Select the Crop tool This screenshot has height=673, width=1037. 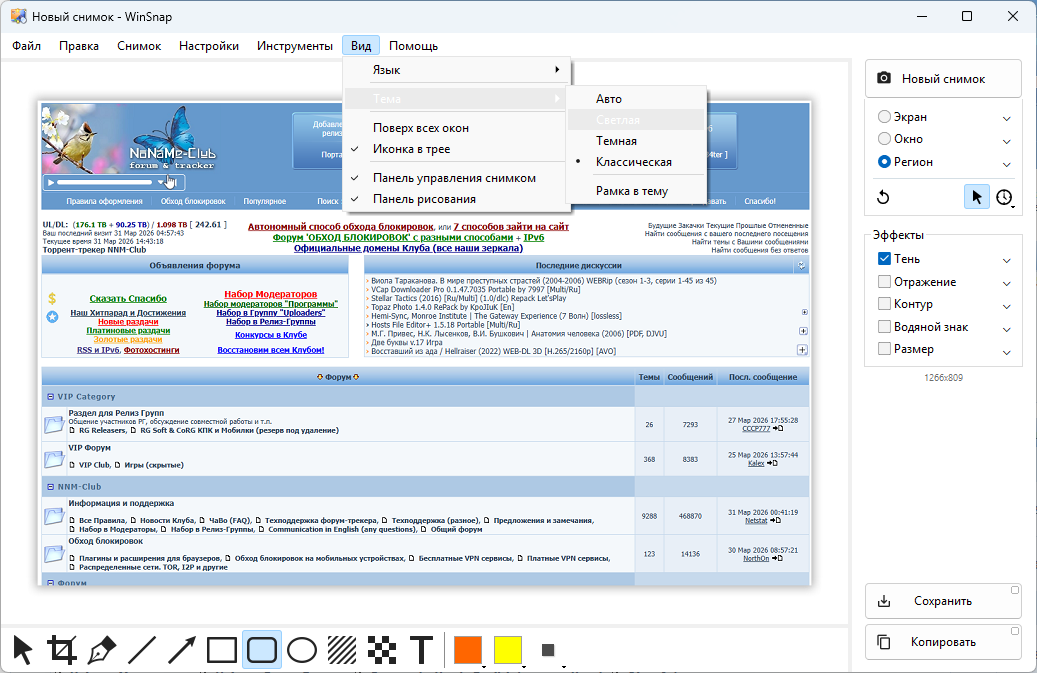62,650
